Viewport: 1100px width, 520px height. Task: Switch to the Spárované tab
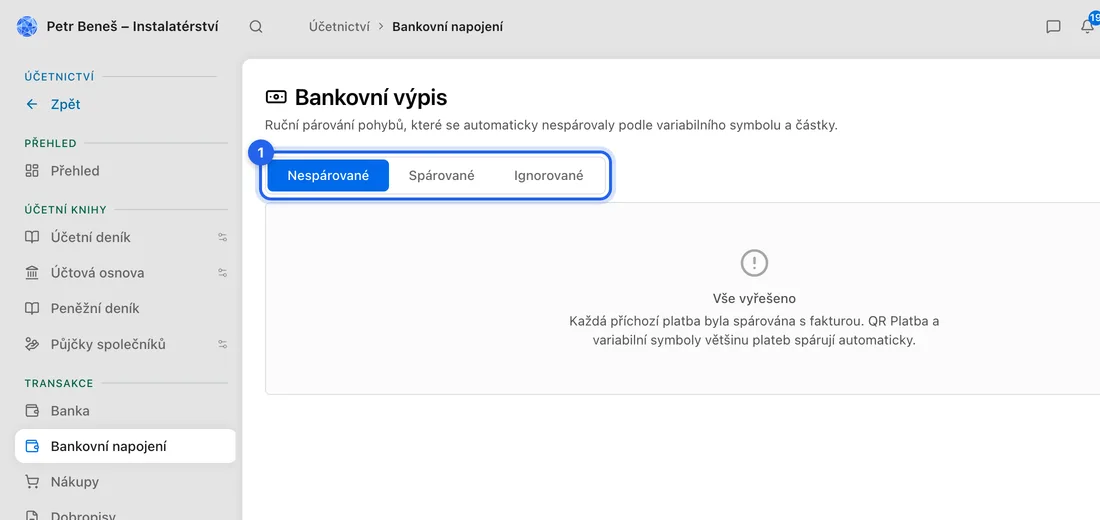[x=442, y=175]
